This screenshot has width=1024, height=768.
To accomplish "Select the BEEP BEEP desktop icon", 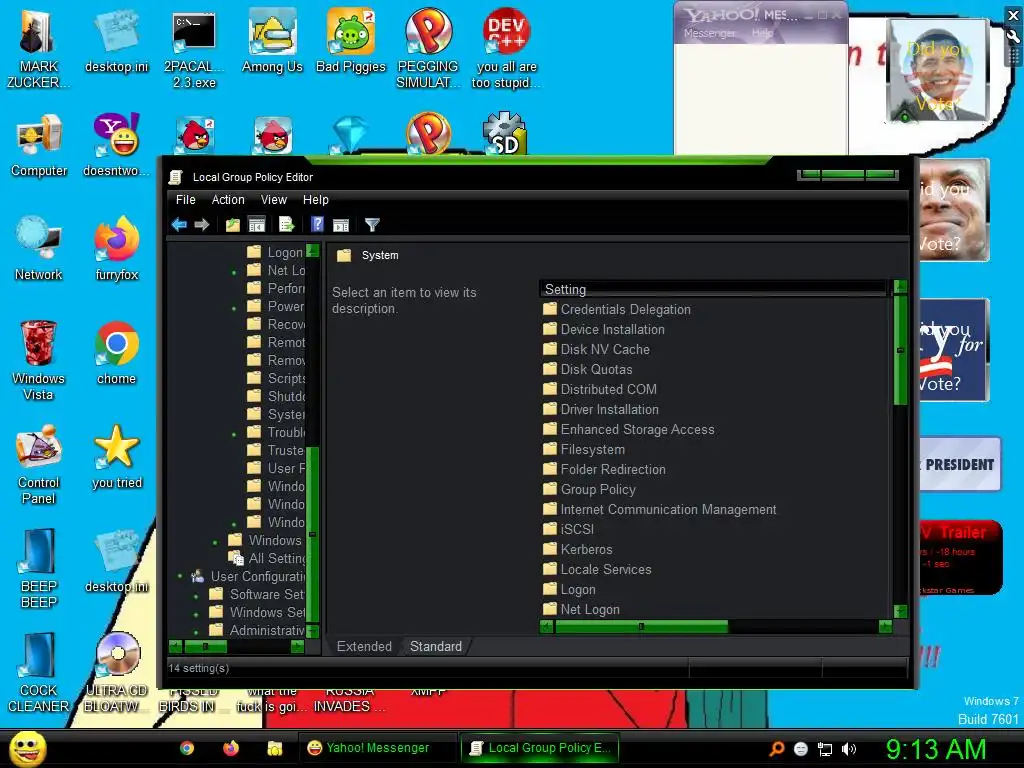I will point(39,568).
